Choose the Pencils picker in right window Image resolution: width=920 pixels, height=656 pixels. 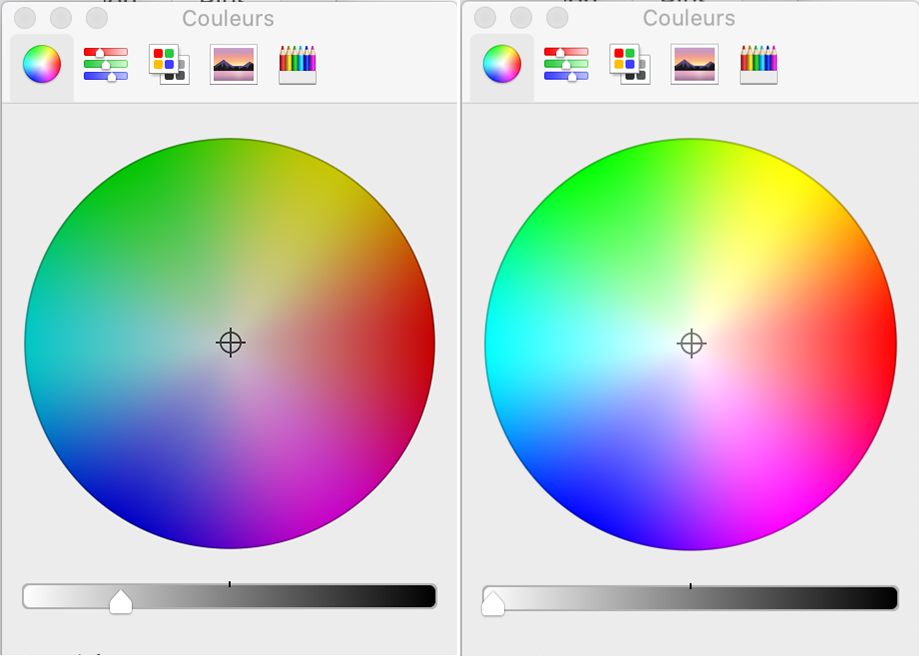(758, 65)
